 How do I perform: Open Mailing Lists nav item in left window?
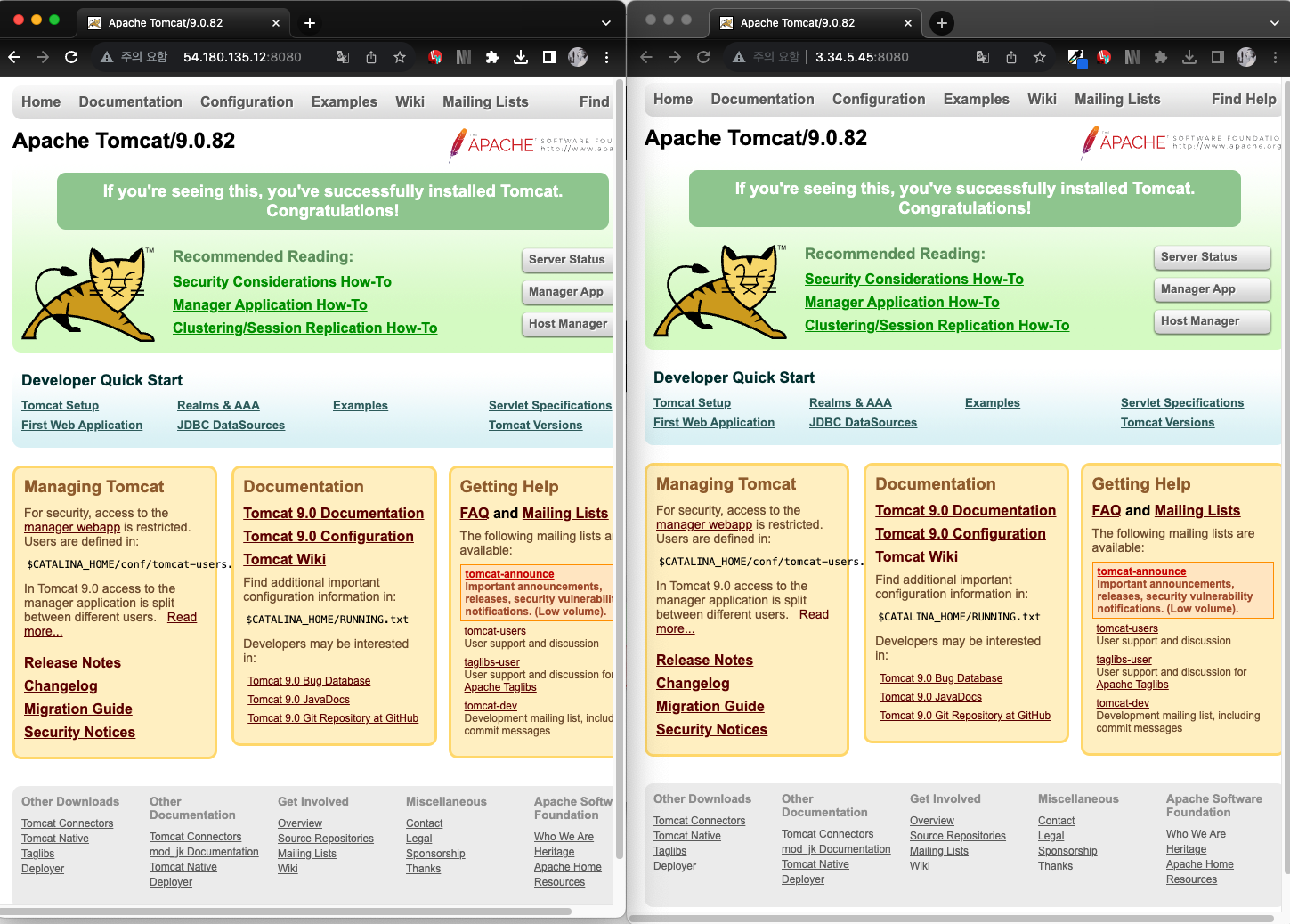tap(485, 102)
